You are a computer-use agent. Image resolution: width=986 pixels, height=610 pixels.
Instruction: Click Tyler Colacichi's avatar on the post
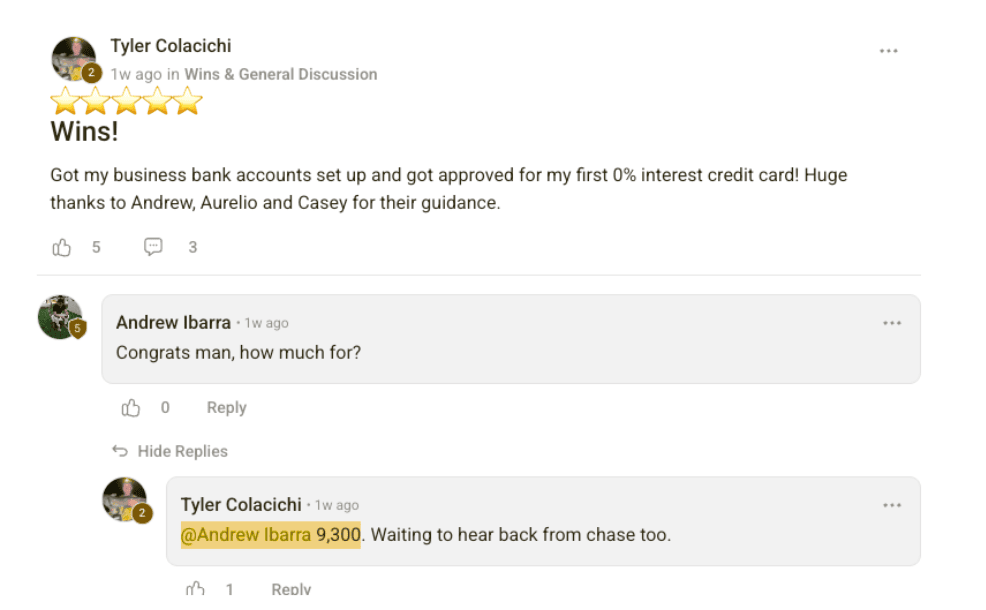73,59
